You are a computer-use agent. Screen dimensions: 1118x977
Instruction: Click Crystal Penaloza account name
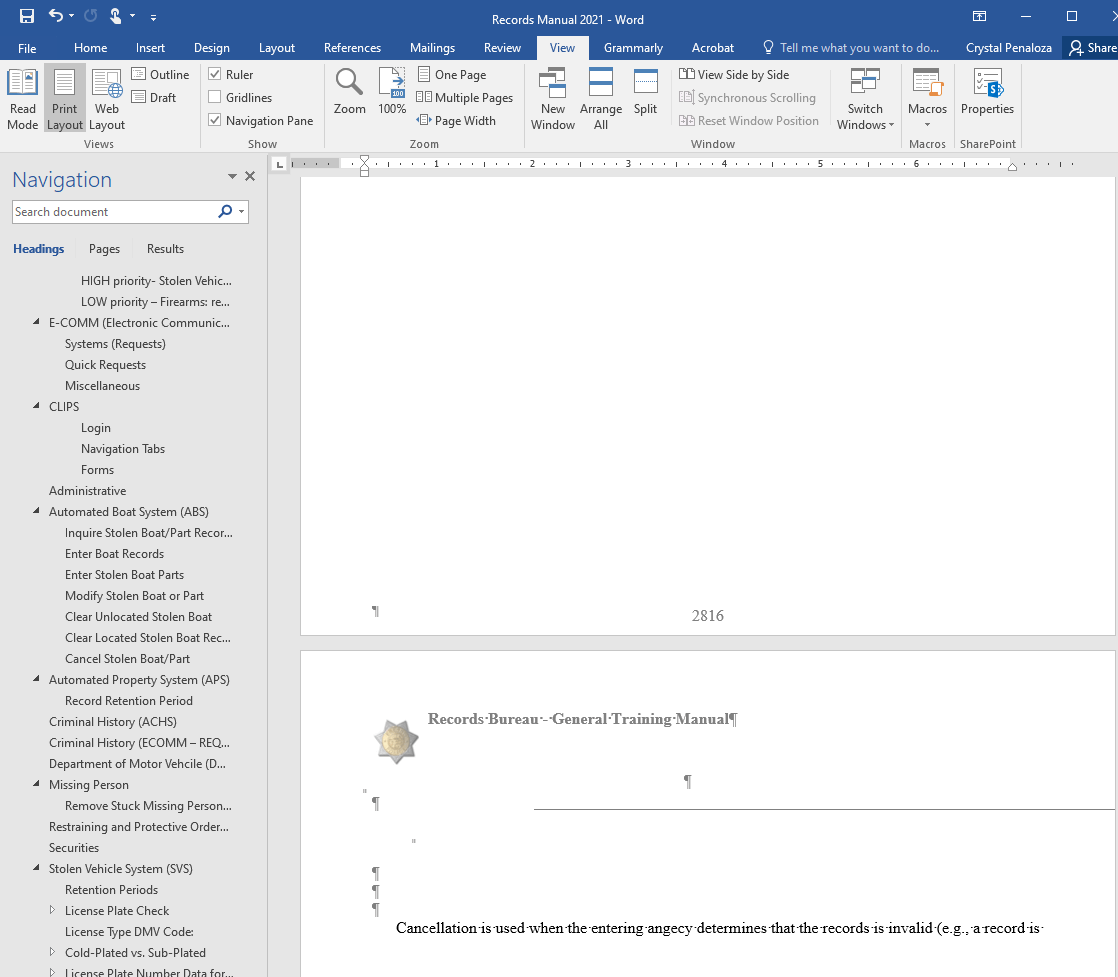point(1008,48)
